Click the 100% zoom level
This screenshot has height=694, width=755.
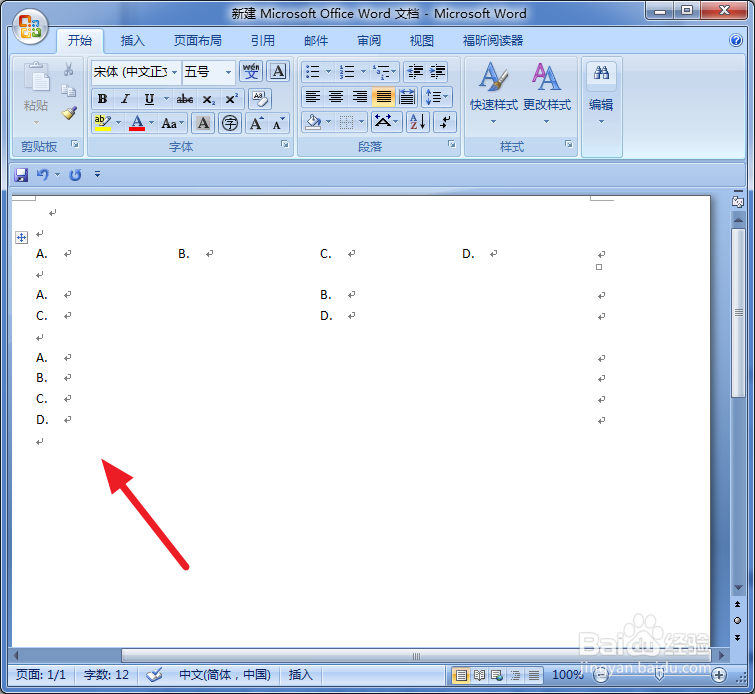point(567,675)
